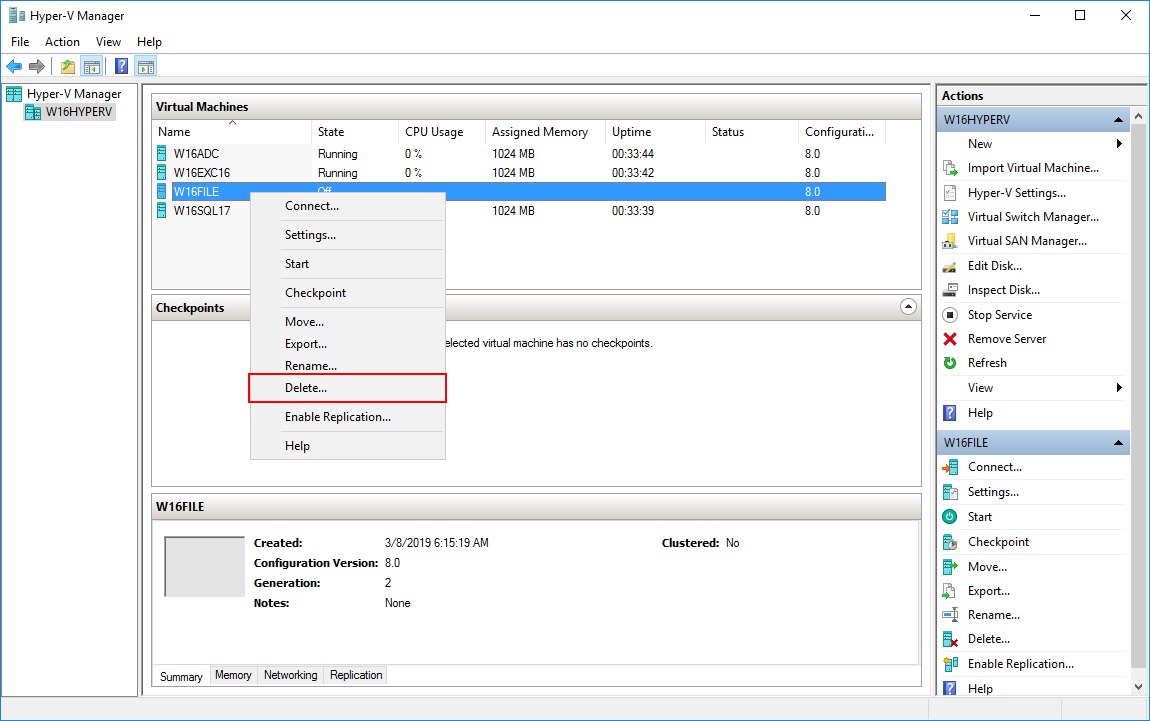Sort by the CPU Usage column header
The width and height of the screenshot is (1150, 721).
442,132
